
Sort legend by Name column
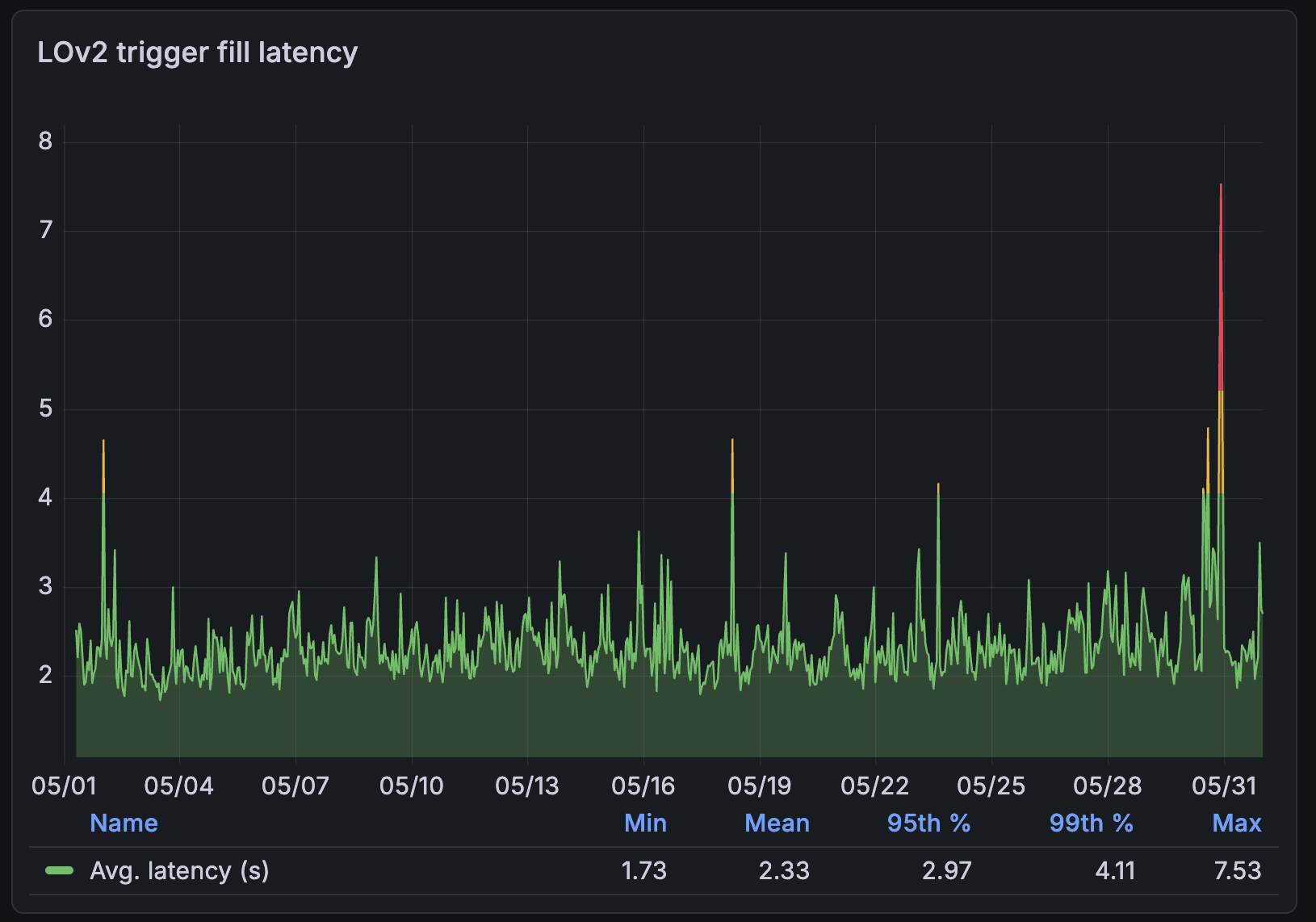click(x=124, y=823)
